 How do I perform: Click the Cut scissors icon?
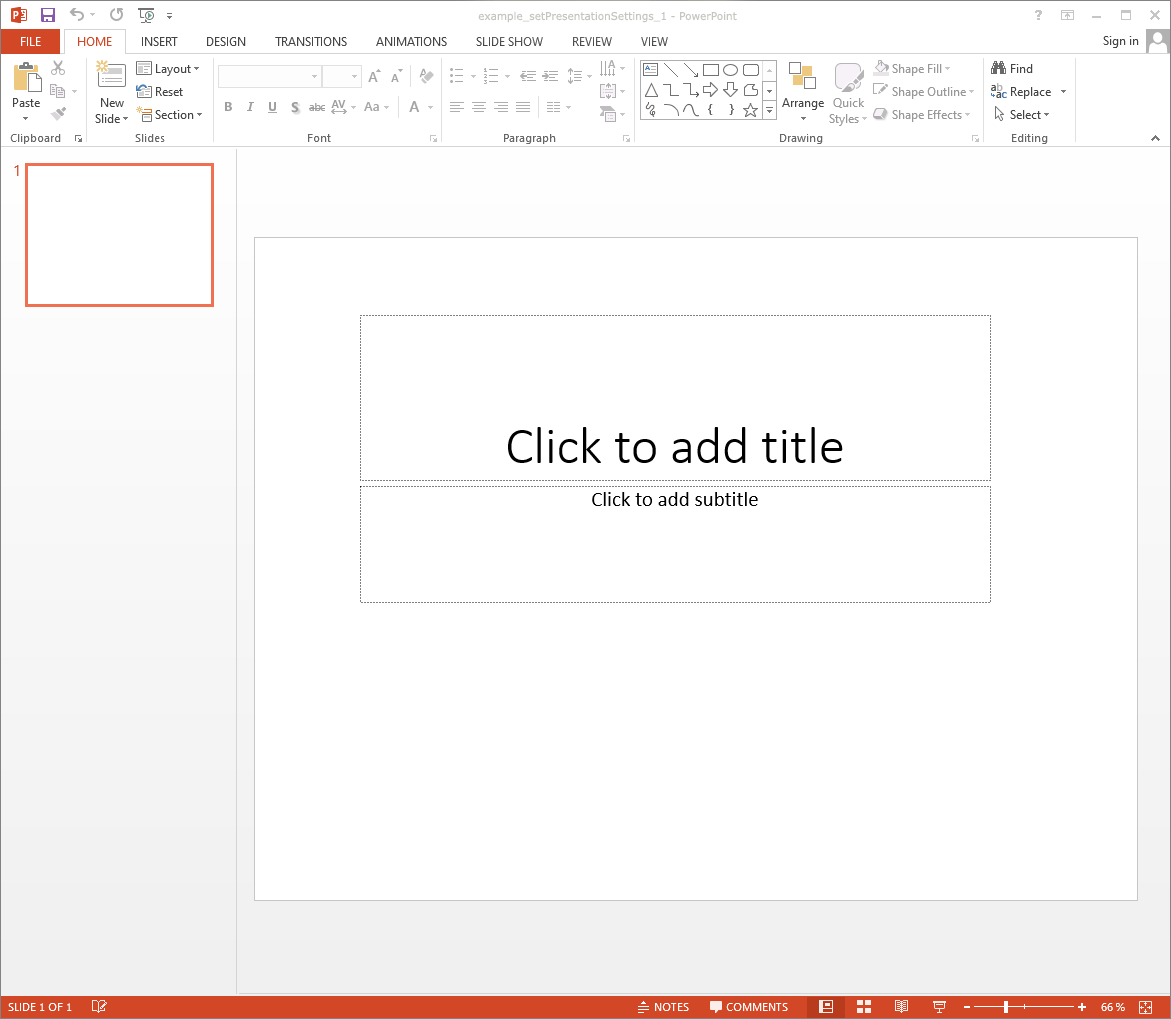[x=58, y=68]
